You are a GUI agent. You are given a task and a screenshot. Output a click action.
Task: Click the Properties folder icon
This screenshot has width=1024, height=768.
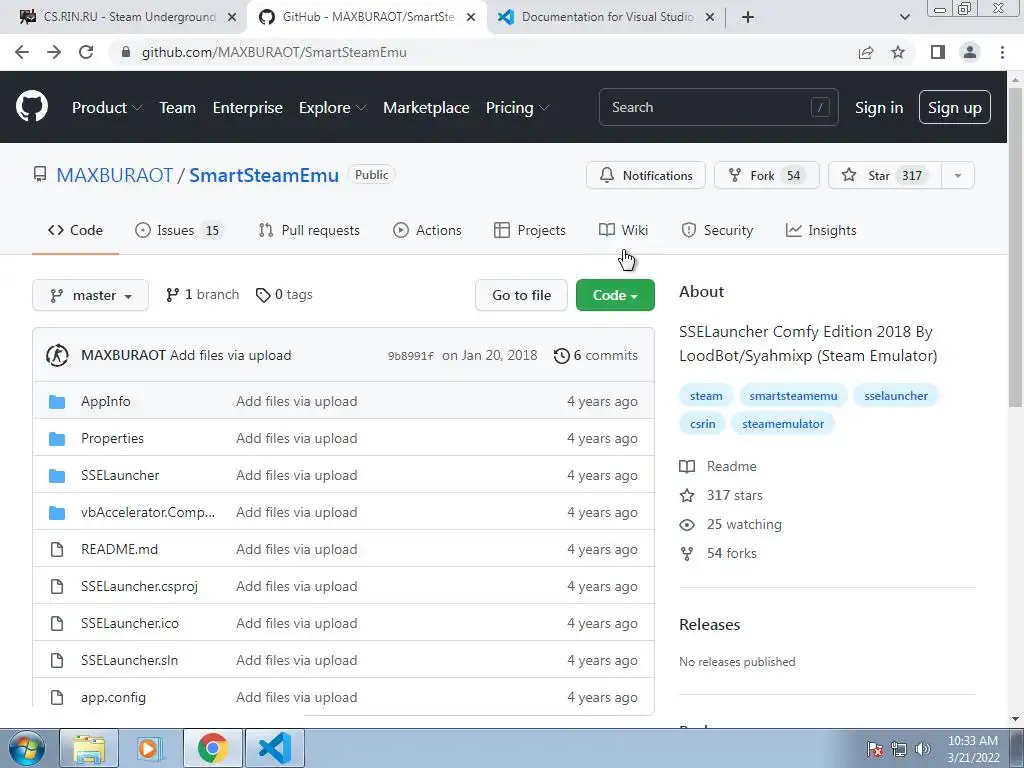click(x=57, y=438)
